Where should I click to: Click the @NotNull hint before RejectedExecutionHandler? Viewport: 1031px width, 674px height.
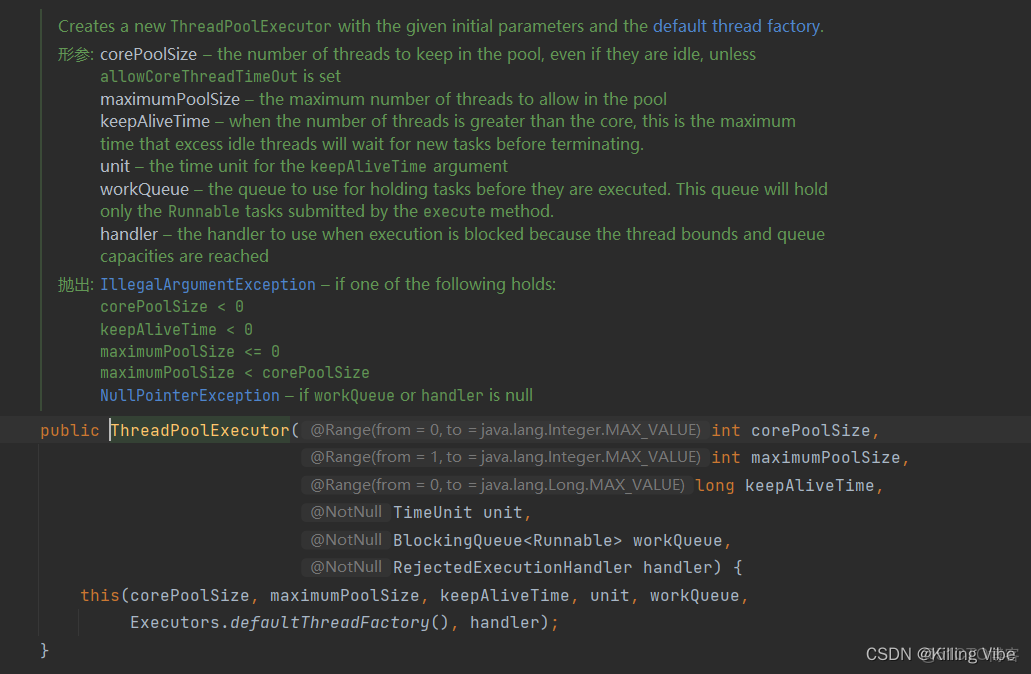click(x=345, y=567)
